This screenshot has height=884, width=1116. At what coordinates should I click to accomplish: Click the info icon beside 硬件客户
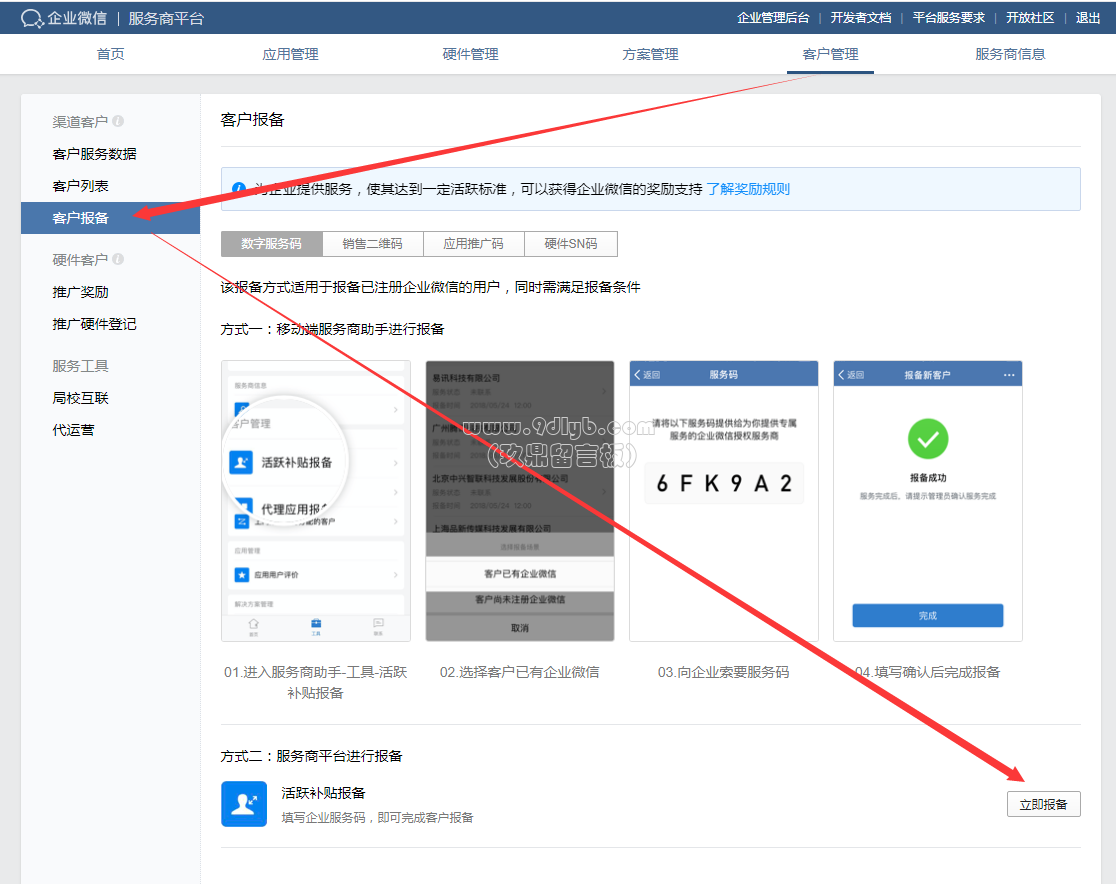tap(118, 259)
